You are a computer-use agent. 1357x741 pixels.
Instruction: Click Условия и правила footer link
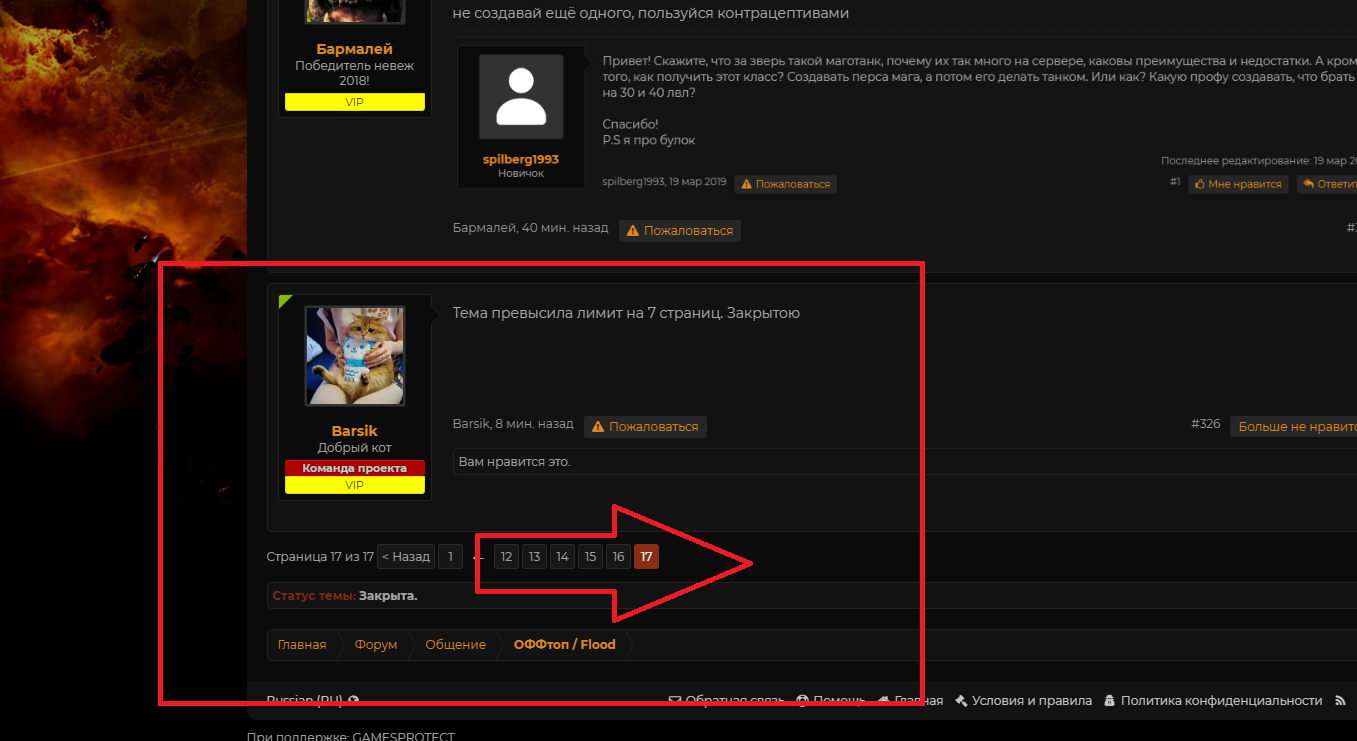[1023, 701]
